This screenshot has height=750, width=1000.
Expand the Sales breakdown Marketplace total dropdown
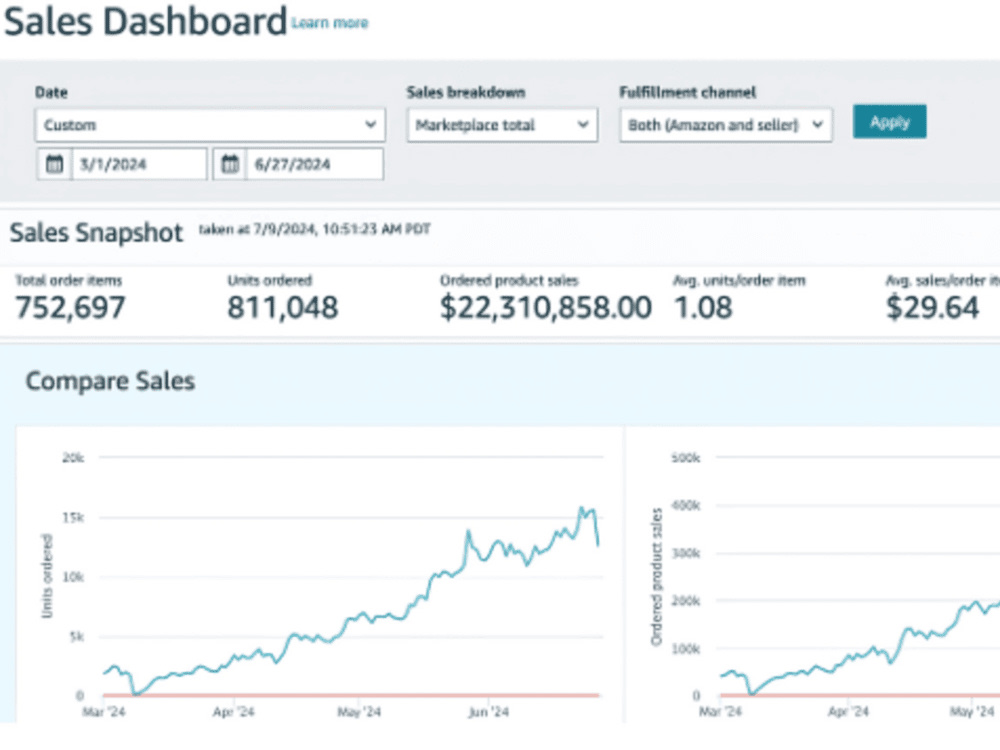tap(503, 124)
